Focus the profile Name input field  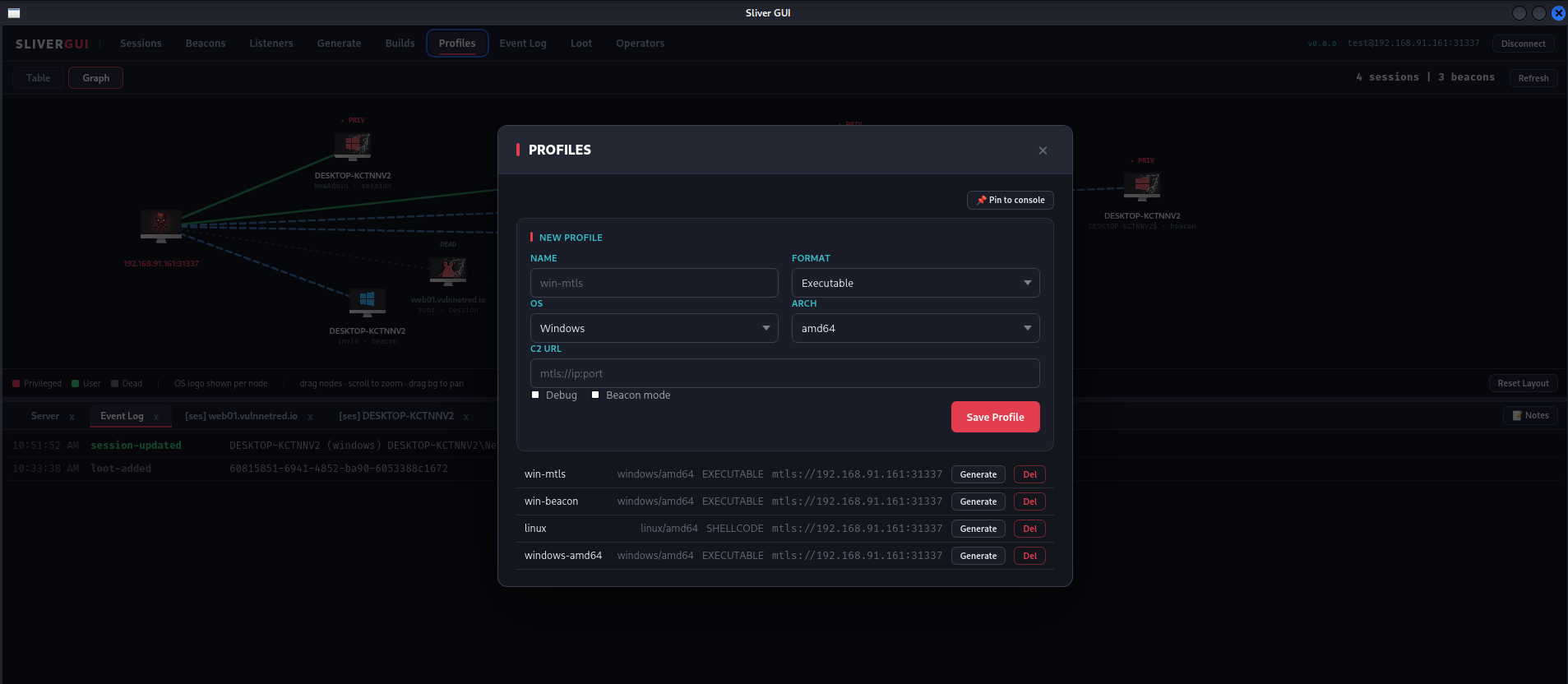654,283
